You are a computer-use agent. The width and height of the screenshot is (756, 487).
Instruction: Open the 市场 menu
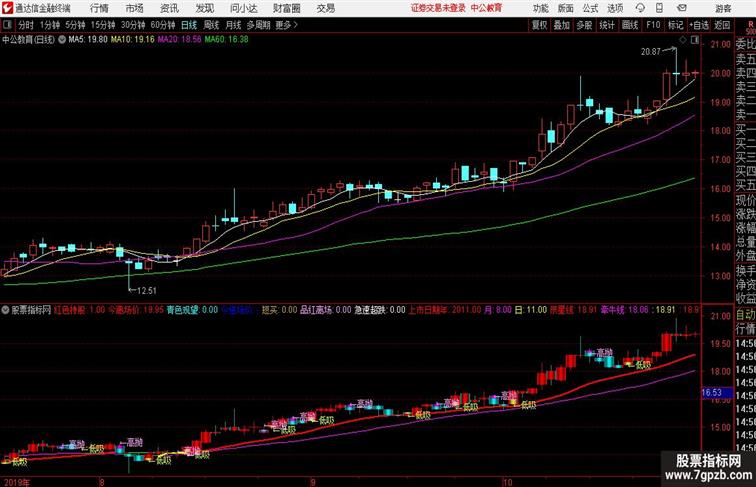tap(135, 8)
